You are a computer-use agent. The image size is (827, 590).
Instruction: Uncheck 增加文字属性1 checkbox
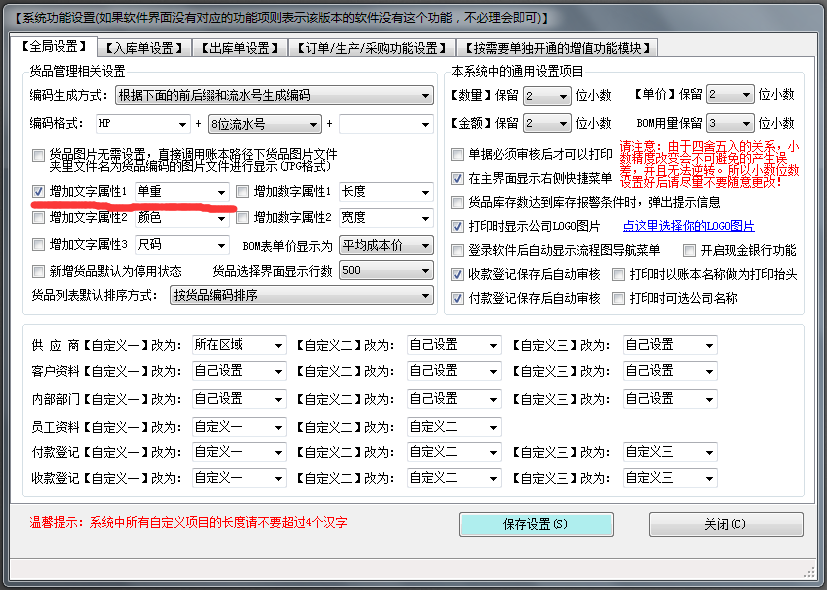pyautogui.click(x=39, y=190)
